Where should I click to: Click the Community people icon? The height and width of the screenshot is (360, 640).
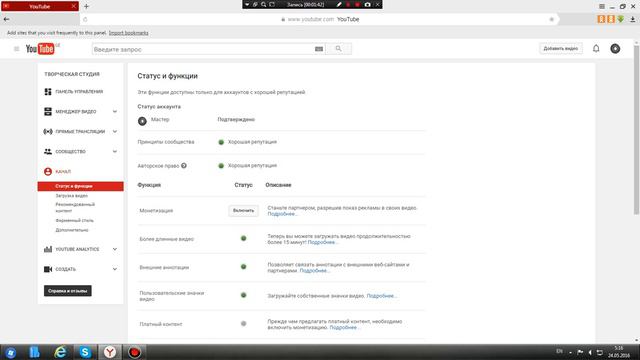(x=48, y=151)
